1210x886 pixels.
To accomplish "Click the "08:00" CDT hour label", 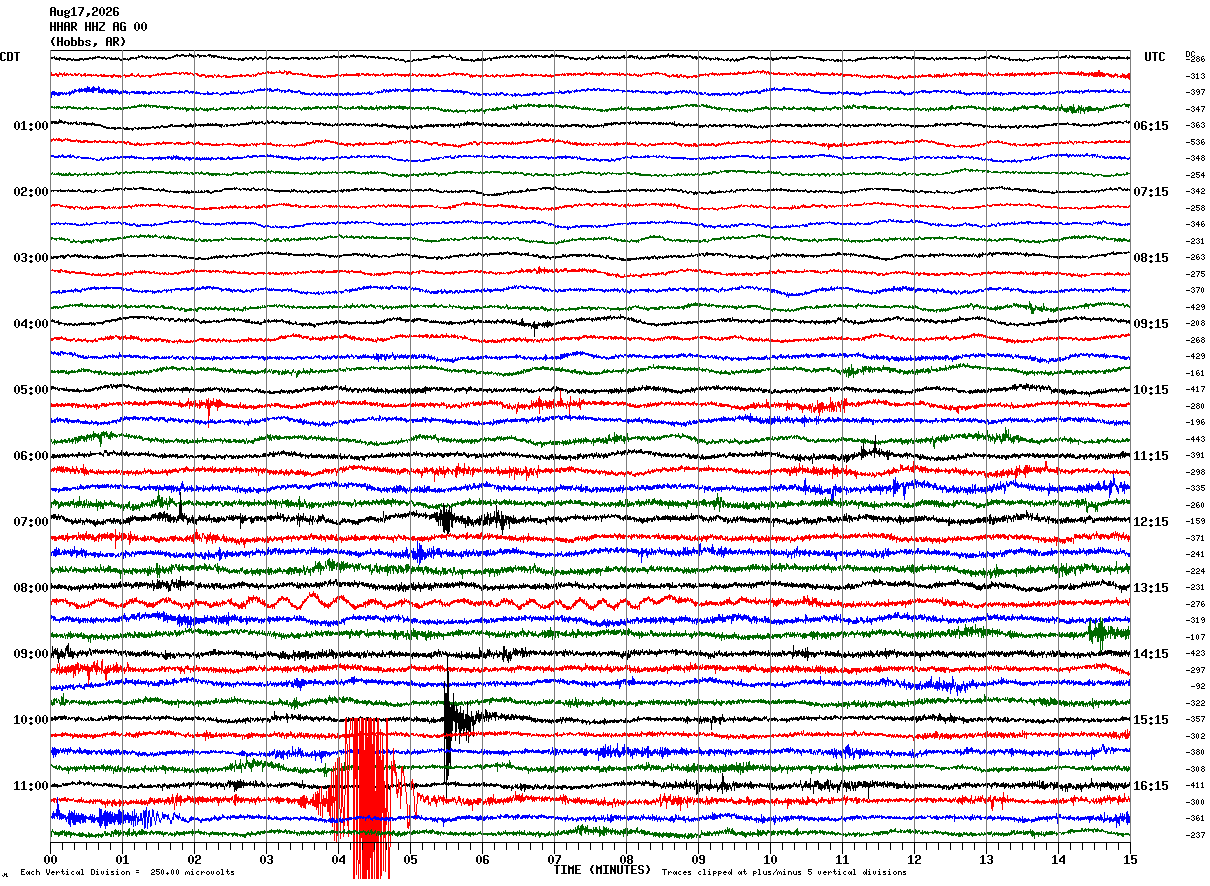I will click(x=31, y=588).
